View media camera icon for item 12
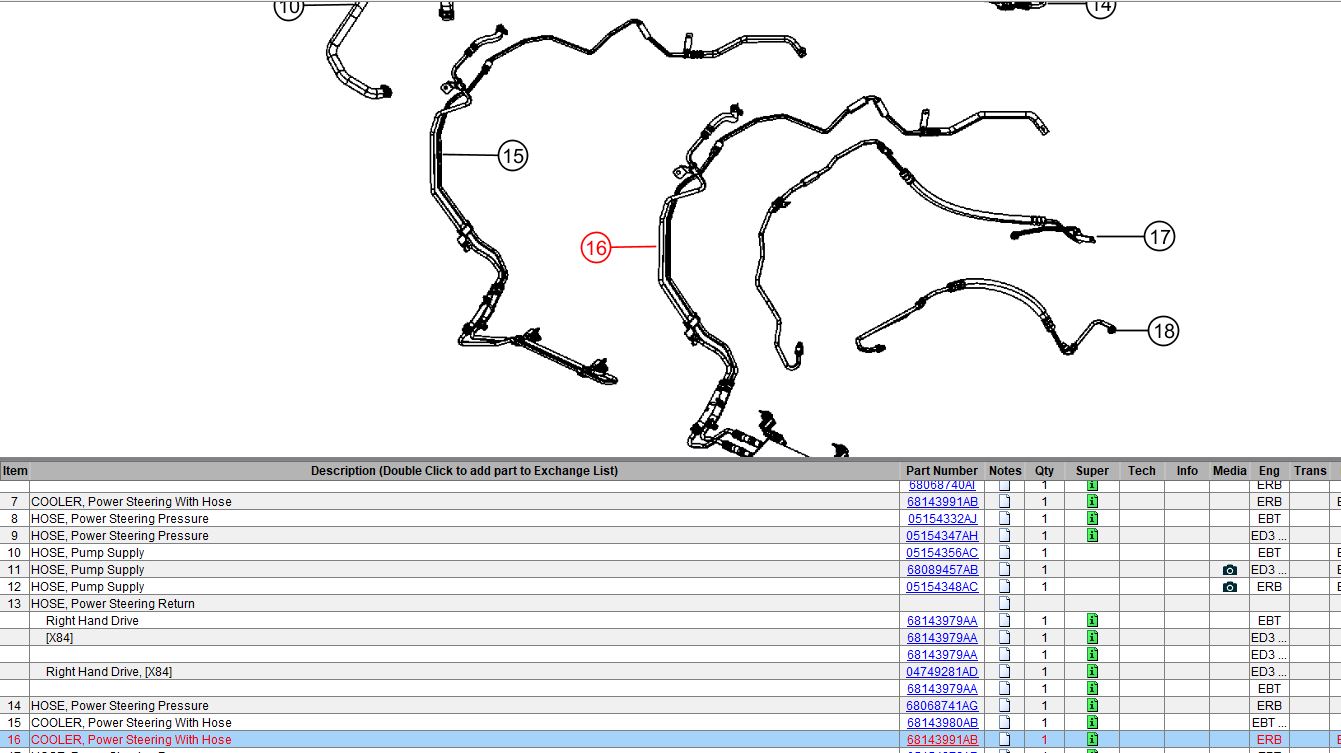Viewport: 1341px width, 753px height. tap(1230, 587)
